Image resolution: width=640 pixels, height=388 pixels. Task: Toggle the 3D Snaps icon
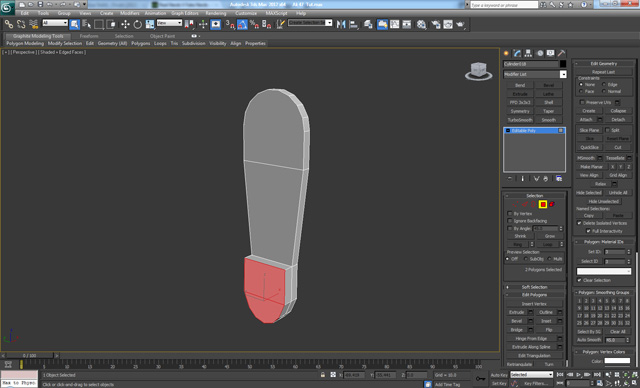point(230,24)
